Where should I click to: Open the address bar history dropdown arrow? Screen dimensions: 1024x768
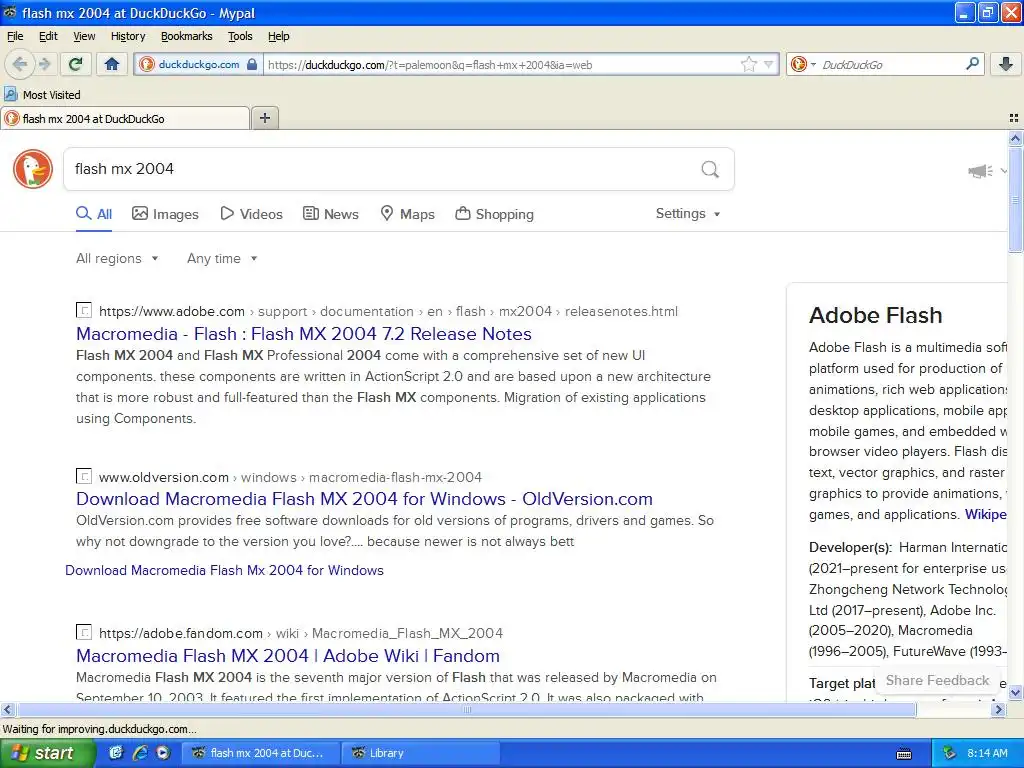click(x=769, y=64)
